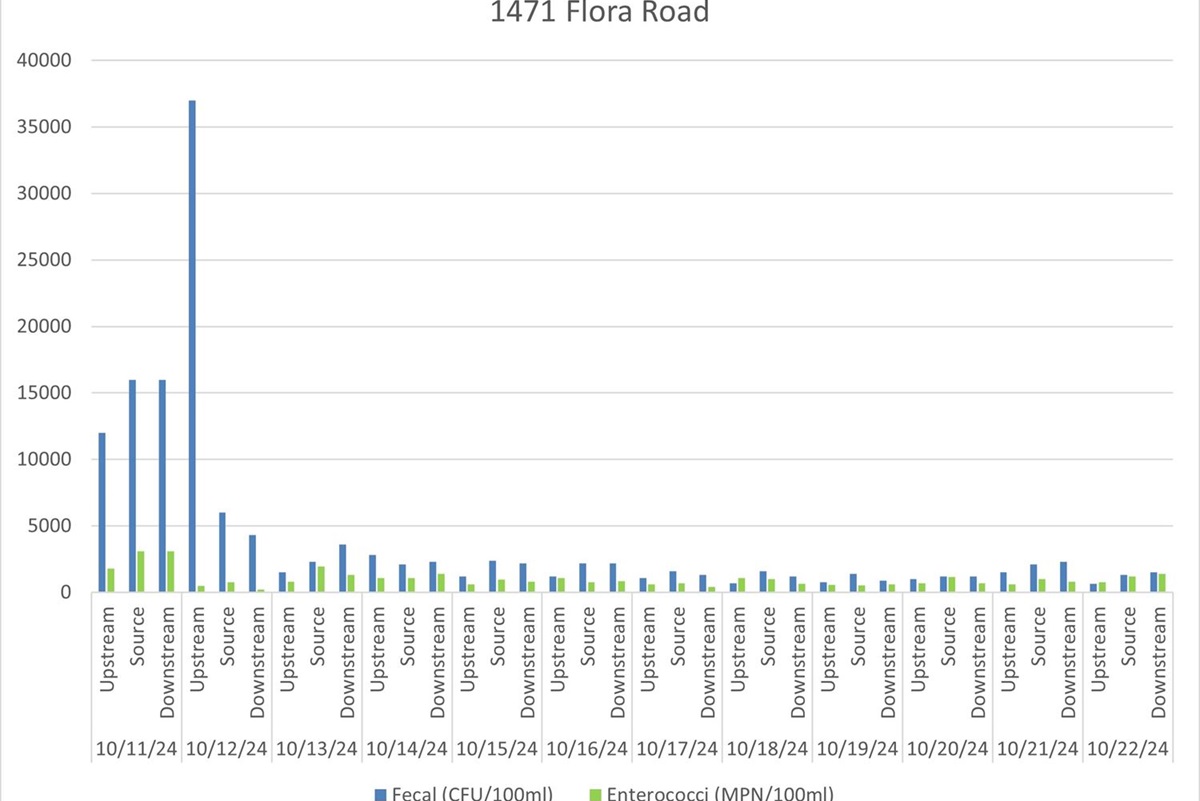
Task: Select the green Downstream bar on 10/13/24
Action: tap(351, 585)
